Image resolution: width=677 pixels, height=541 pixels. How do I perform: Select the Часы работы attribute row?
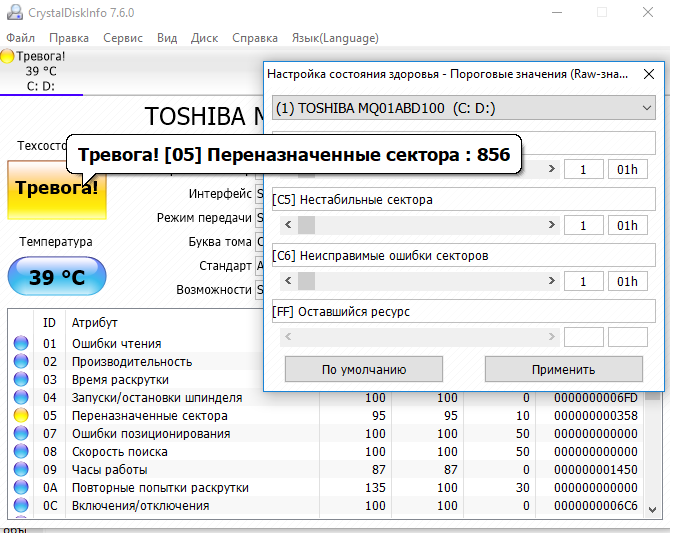pos(327,469)
